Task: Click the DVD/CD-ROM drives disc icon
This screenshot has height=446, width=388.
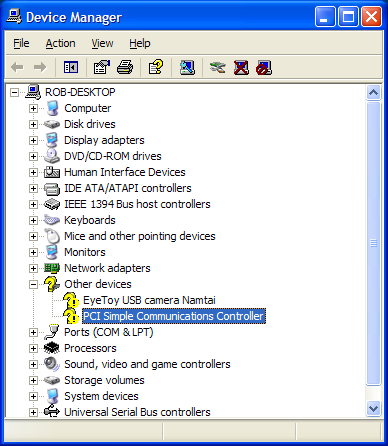Action: tap(52, 156)
